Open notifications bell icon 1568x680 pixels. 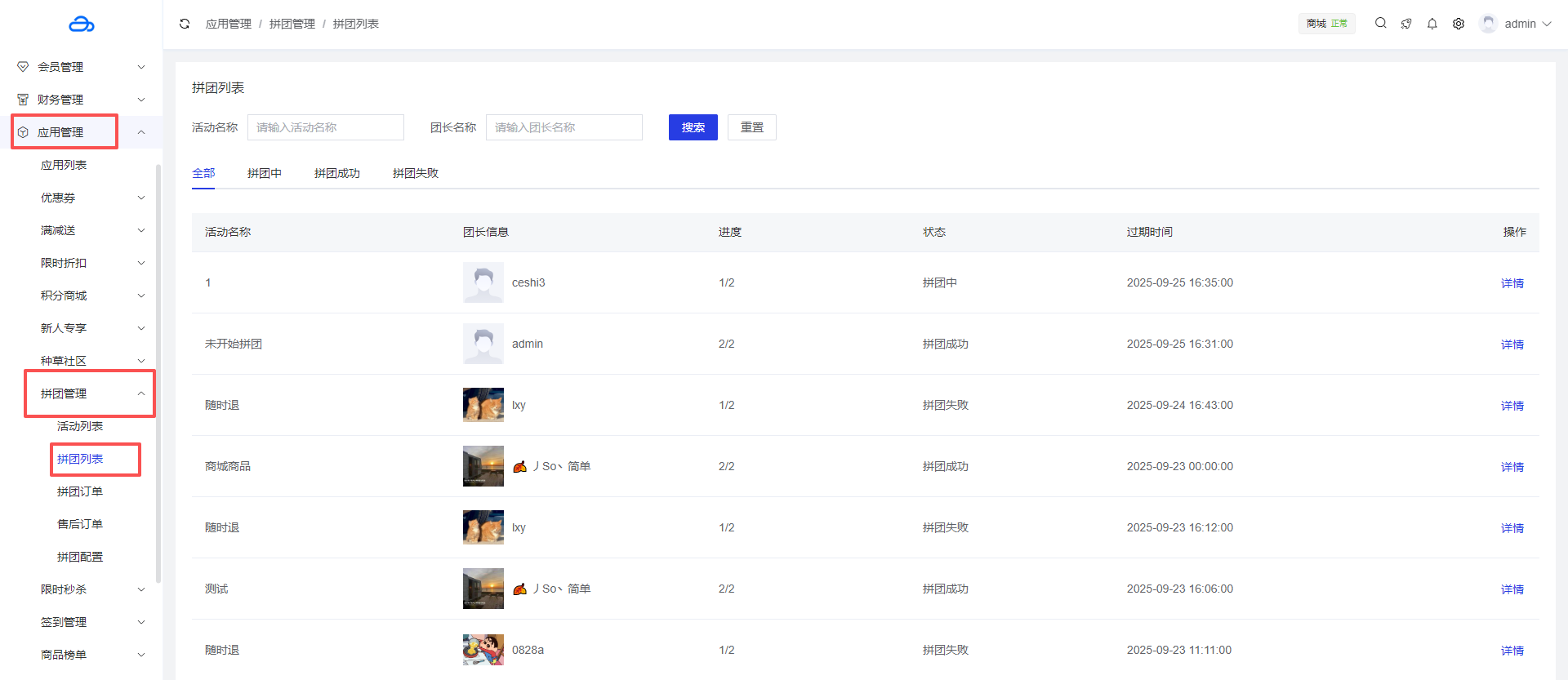(x=1432, y=24)
